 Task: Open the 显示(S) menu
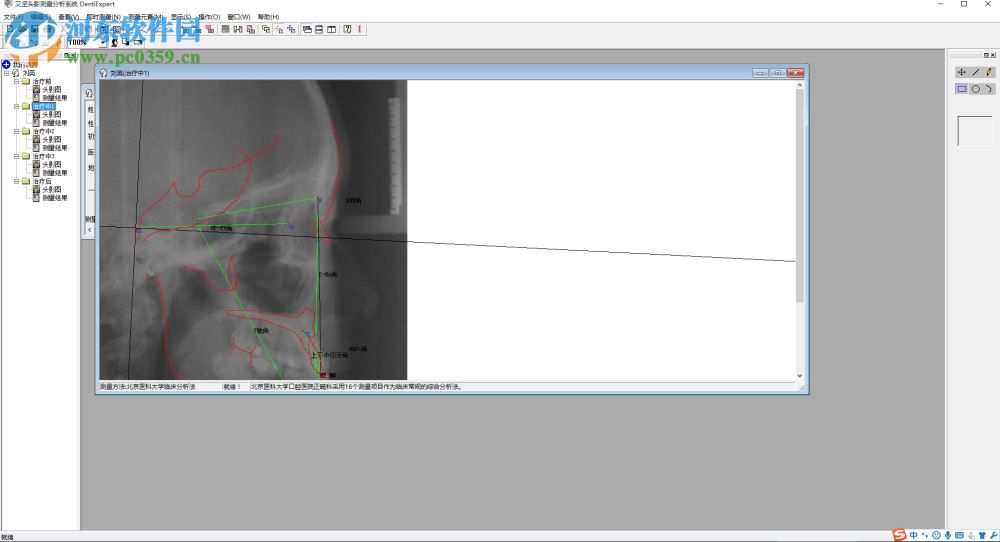(180, 17)
